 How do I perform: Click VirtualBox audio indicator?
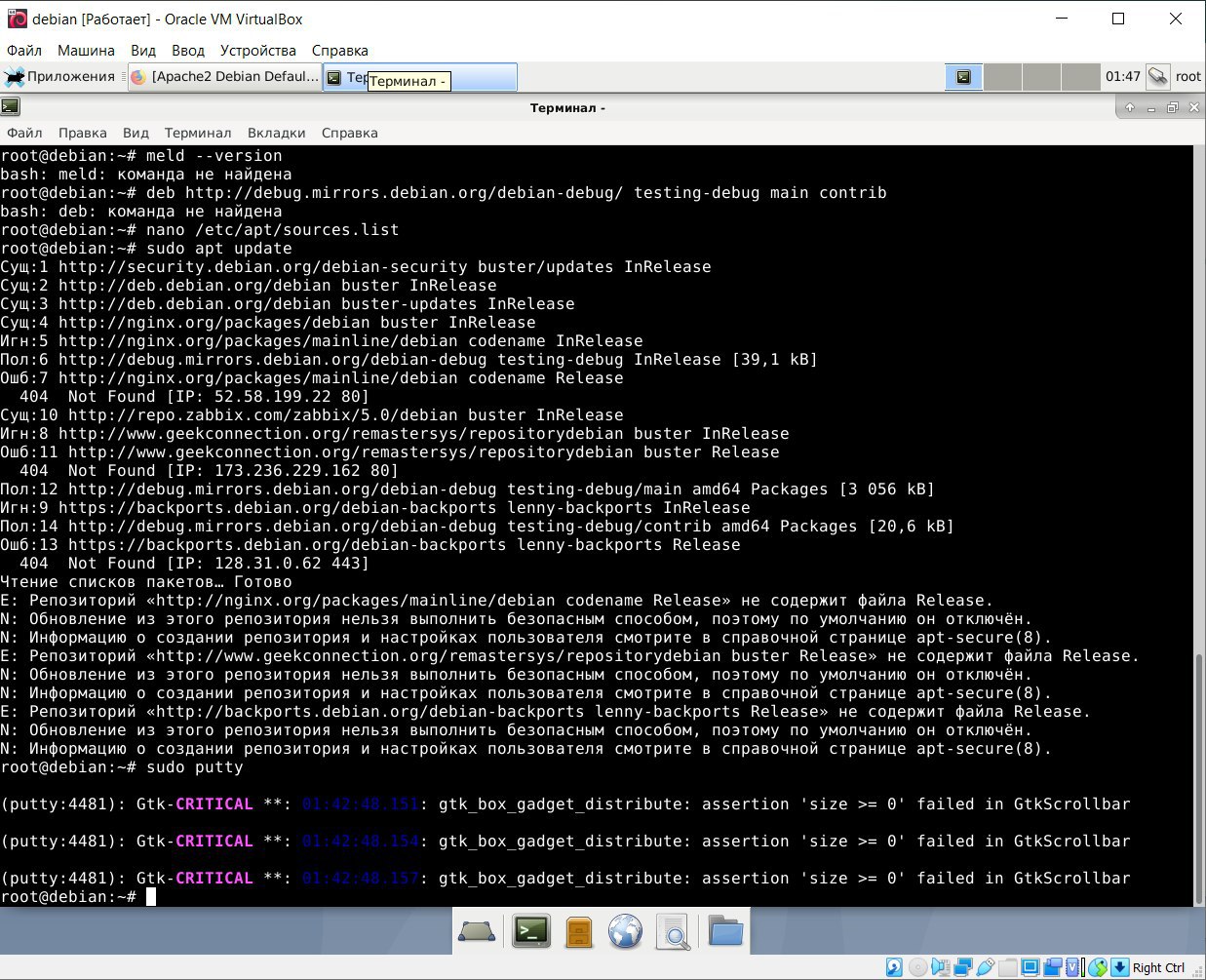(940, 967)
